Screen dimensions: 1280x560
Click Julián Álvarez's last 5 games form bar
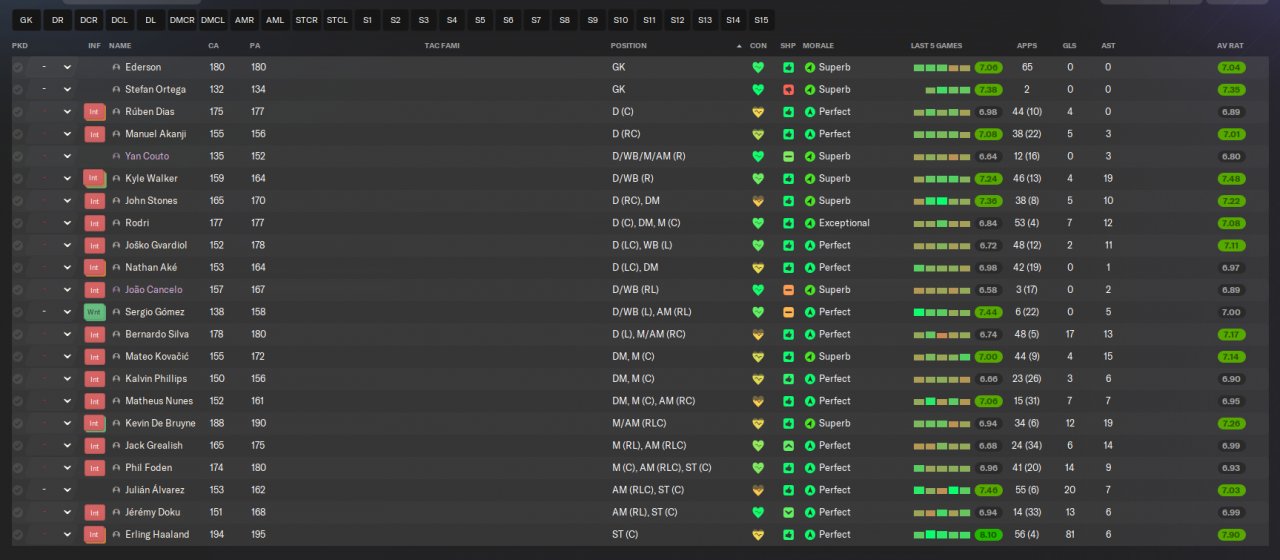point(941,490)
